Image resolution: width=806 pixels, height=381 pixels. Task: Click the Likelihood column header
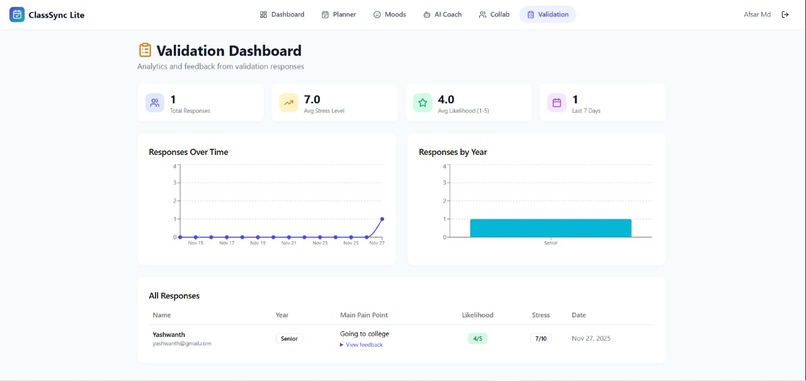click(x=478, y=315)
